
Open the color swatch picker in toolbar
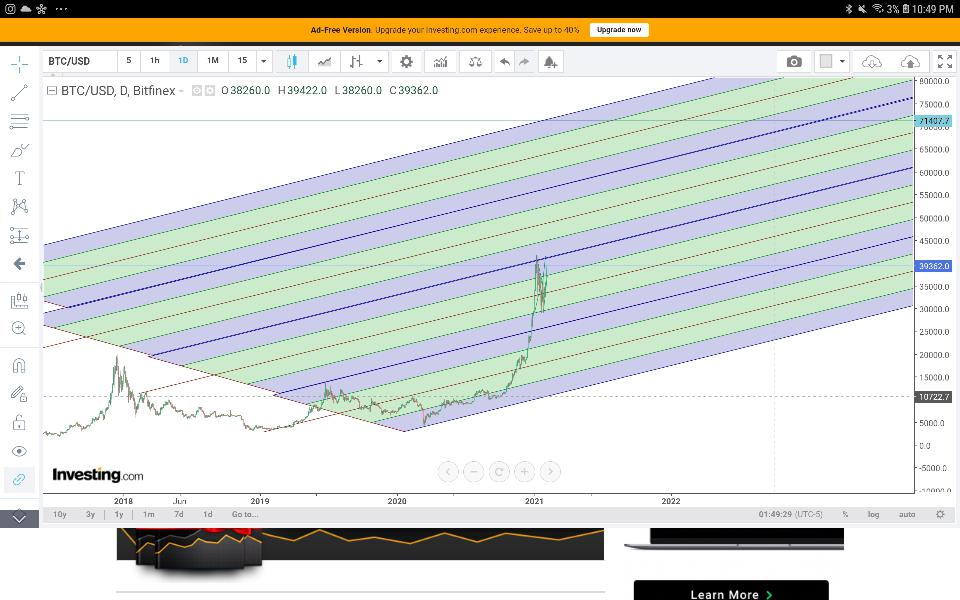pos(826,61)
